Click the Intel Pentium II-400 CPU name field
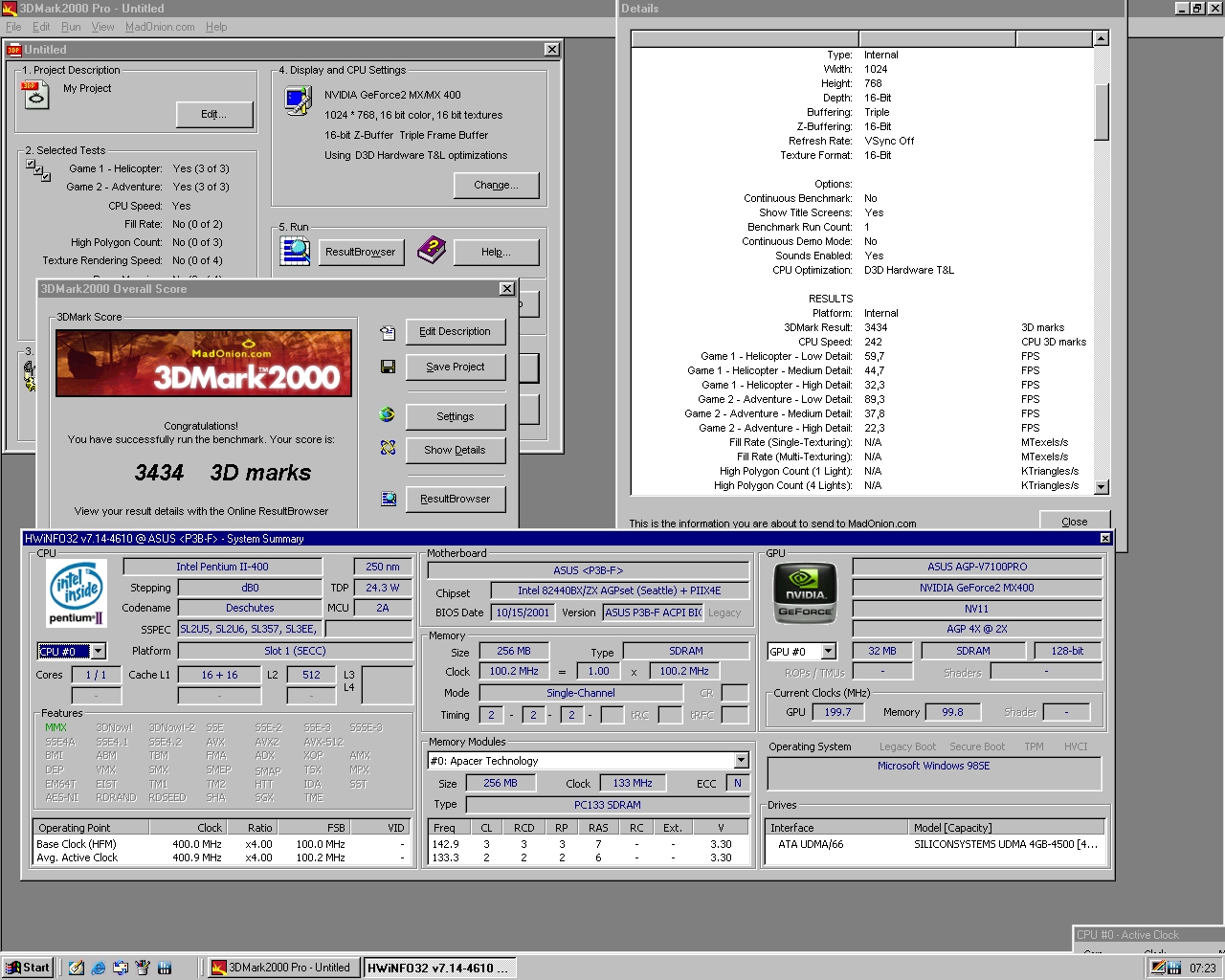 tap(222, 567)
